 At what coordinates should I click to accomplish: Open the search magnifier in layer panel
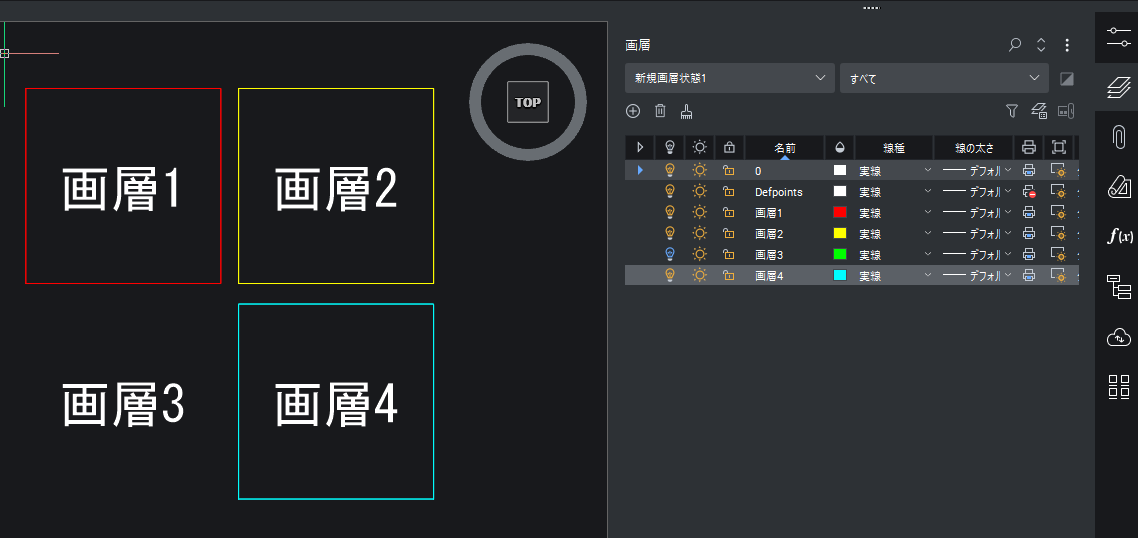pos(1015,45)
